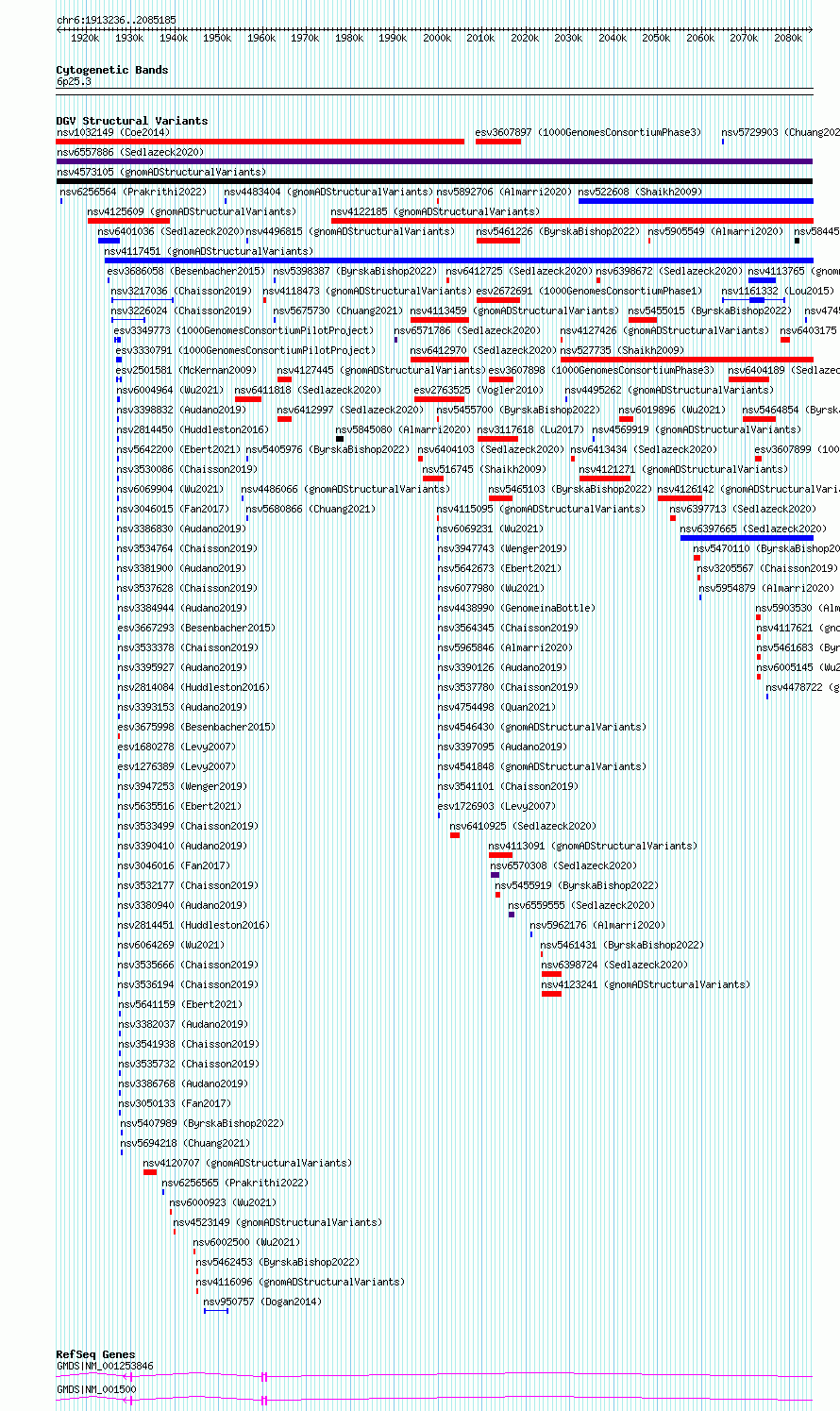Select nsv6256564 (Prakrithi2022) label
The height and width of the screenshot is (1411, 840).
133,192
